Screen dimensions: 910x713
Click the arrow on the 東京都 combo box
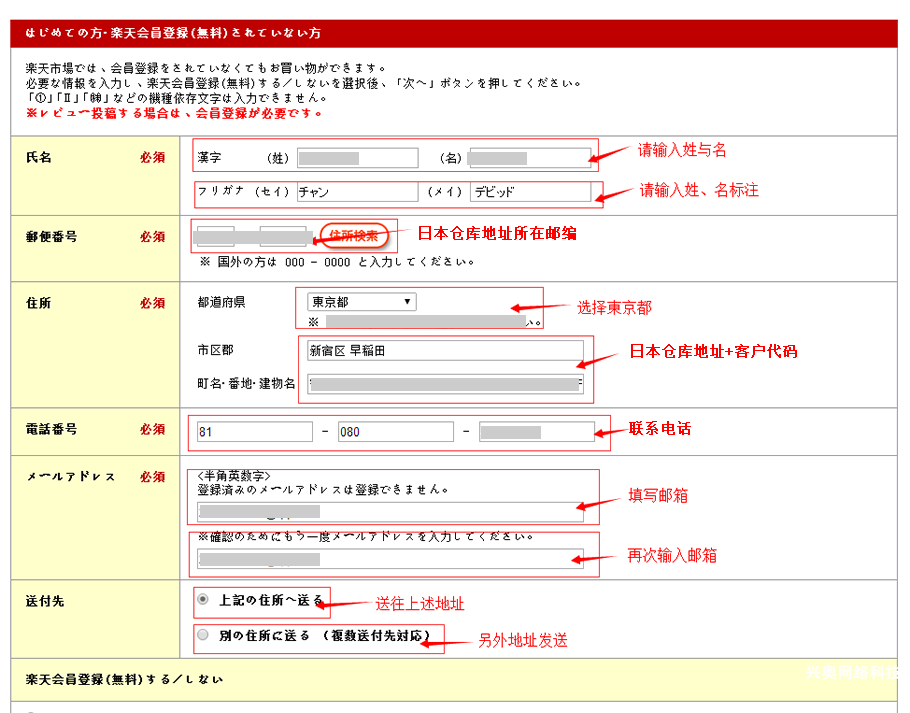click(407, 302)
